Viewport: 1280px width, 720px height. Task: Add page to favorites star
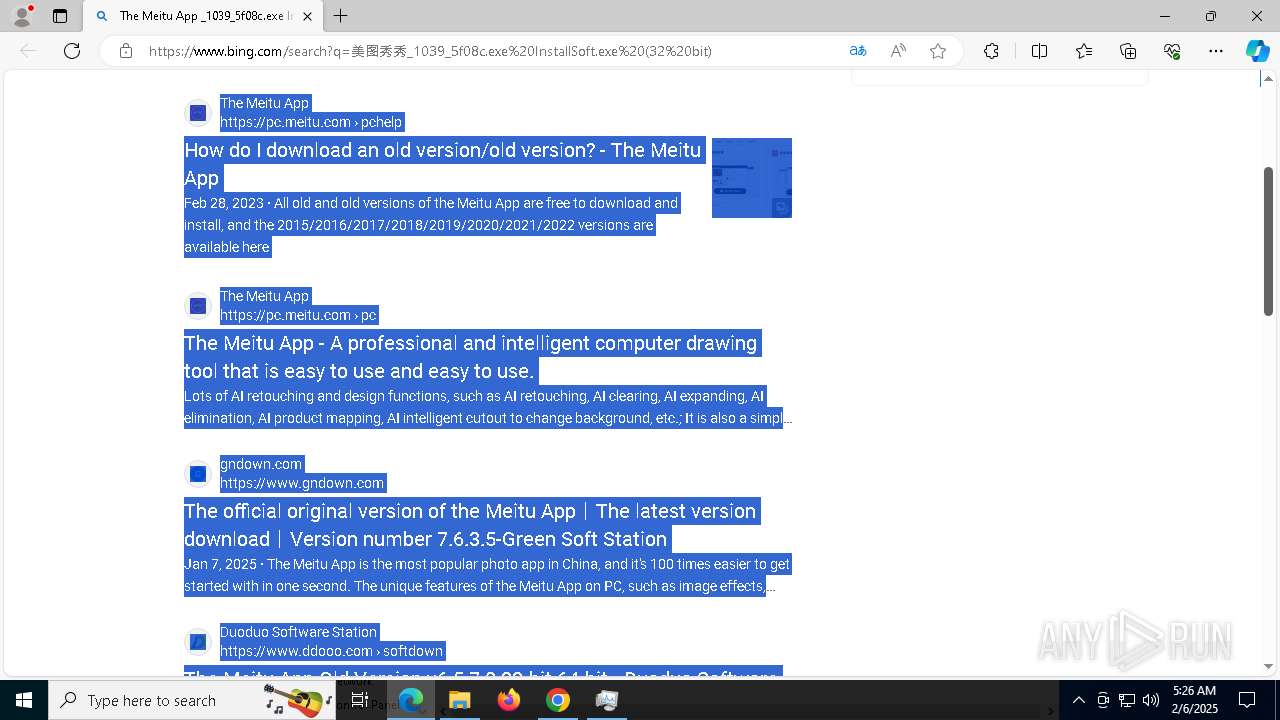[x=938, y=51]
